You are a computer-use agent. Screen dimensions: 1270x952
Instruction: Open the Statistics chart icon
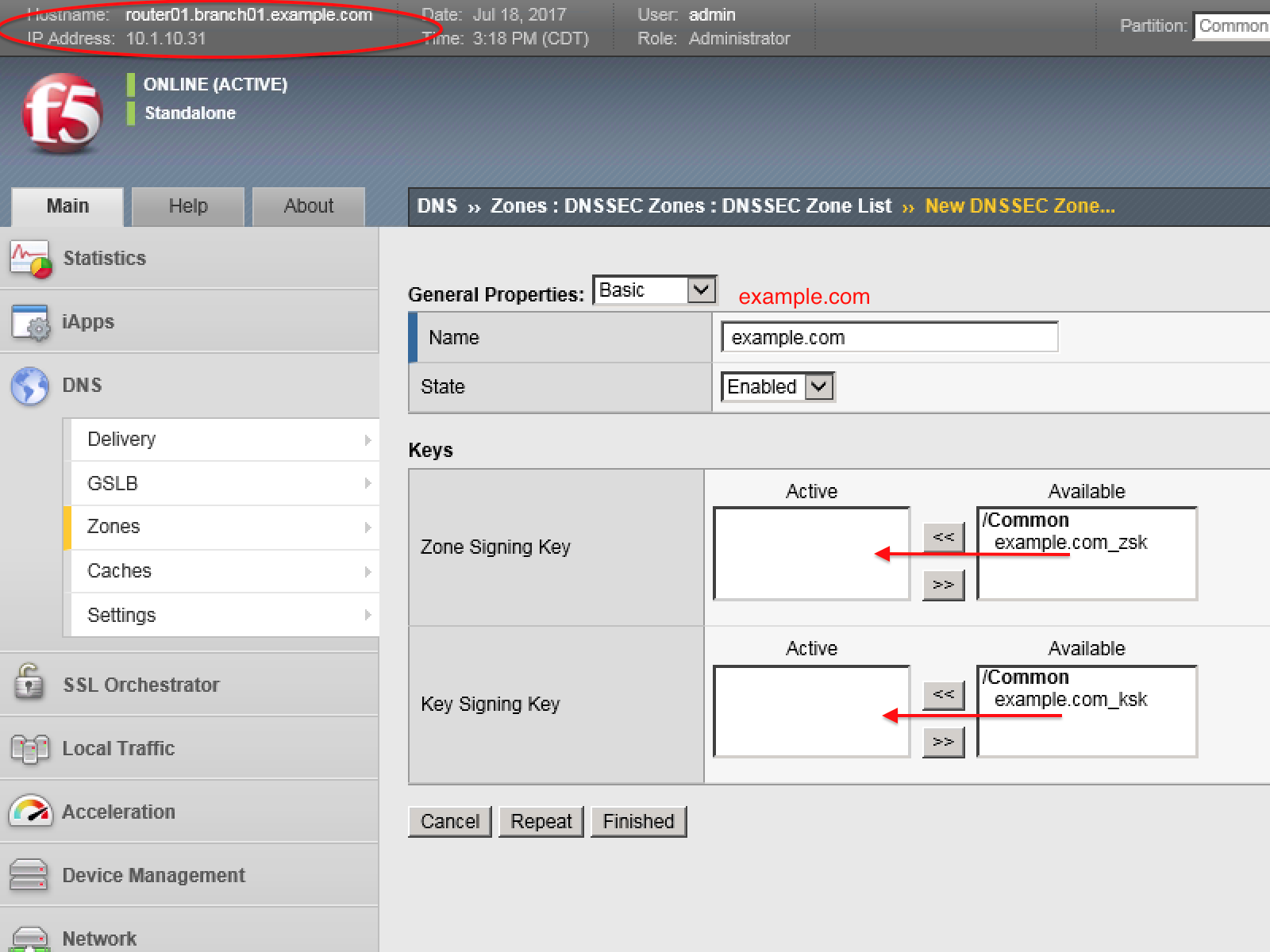tap(31, 259)
